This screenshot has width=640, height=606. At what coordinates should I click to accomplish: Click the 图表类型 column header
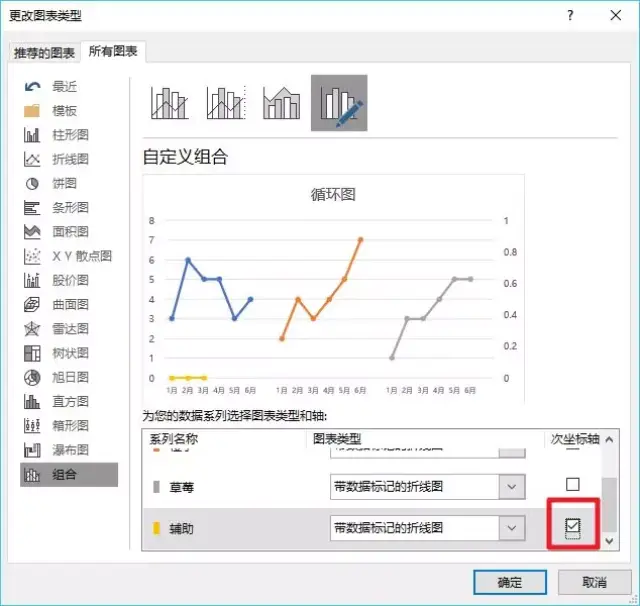[337, 439]
